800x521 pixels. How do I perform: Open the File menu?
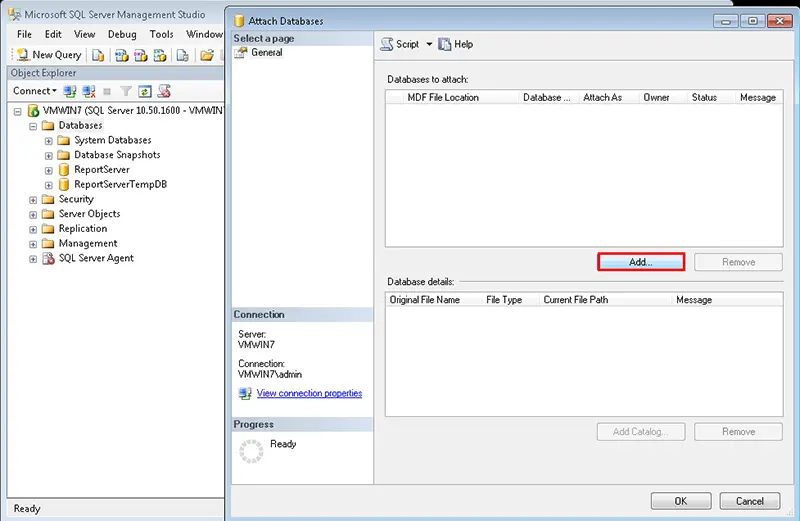pos(24,34)
